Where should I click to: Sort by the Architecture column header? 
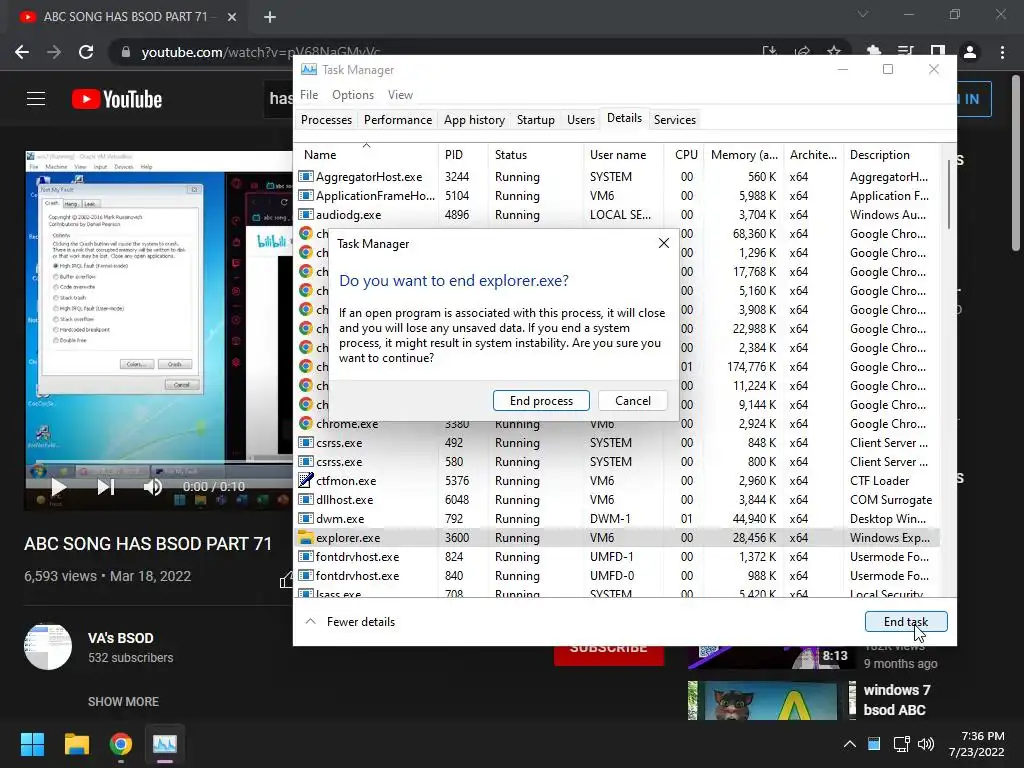point(813,155)
